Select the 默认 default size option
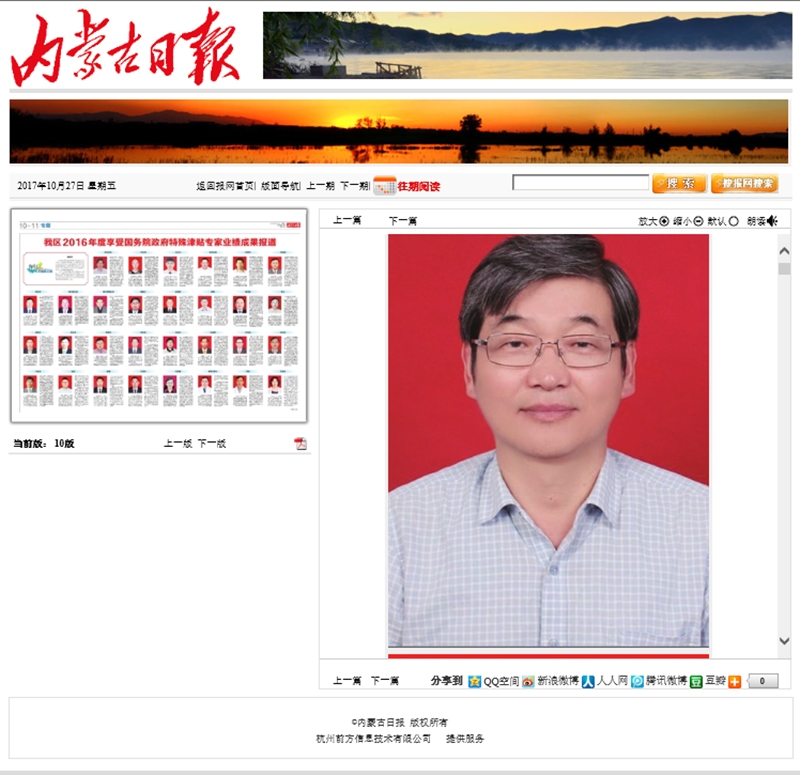800x775 pixels. (x=734, y=221)
